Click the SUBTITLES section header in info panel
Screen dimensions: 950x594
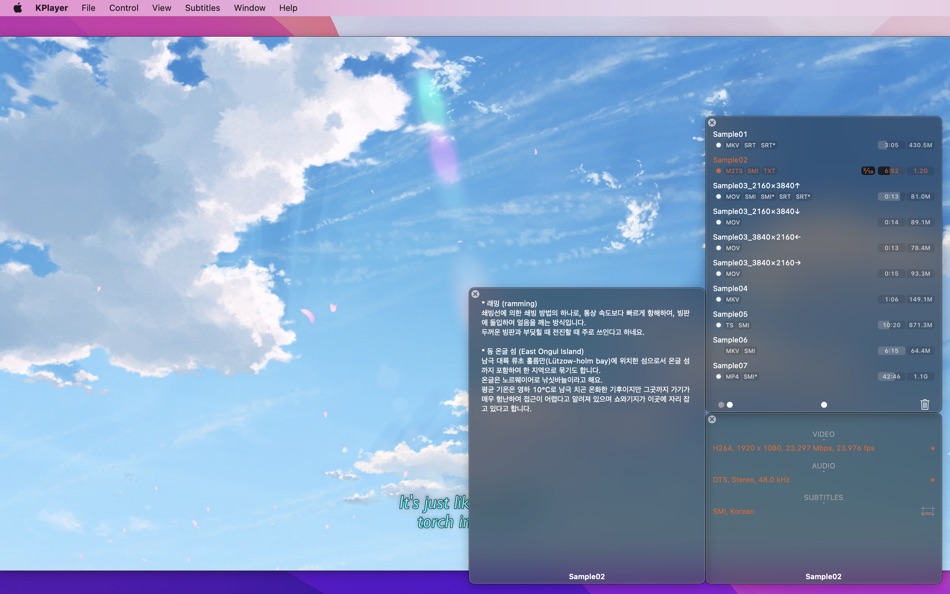[823, 498]
